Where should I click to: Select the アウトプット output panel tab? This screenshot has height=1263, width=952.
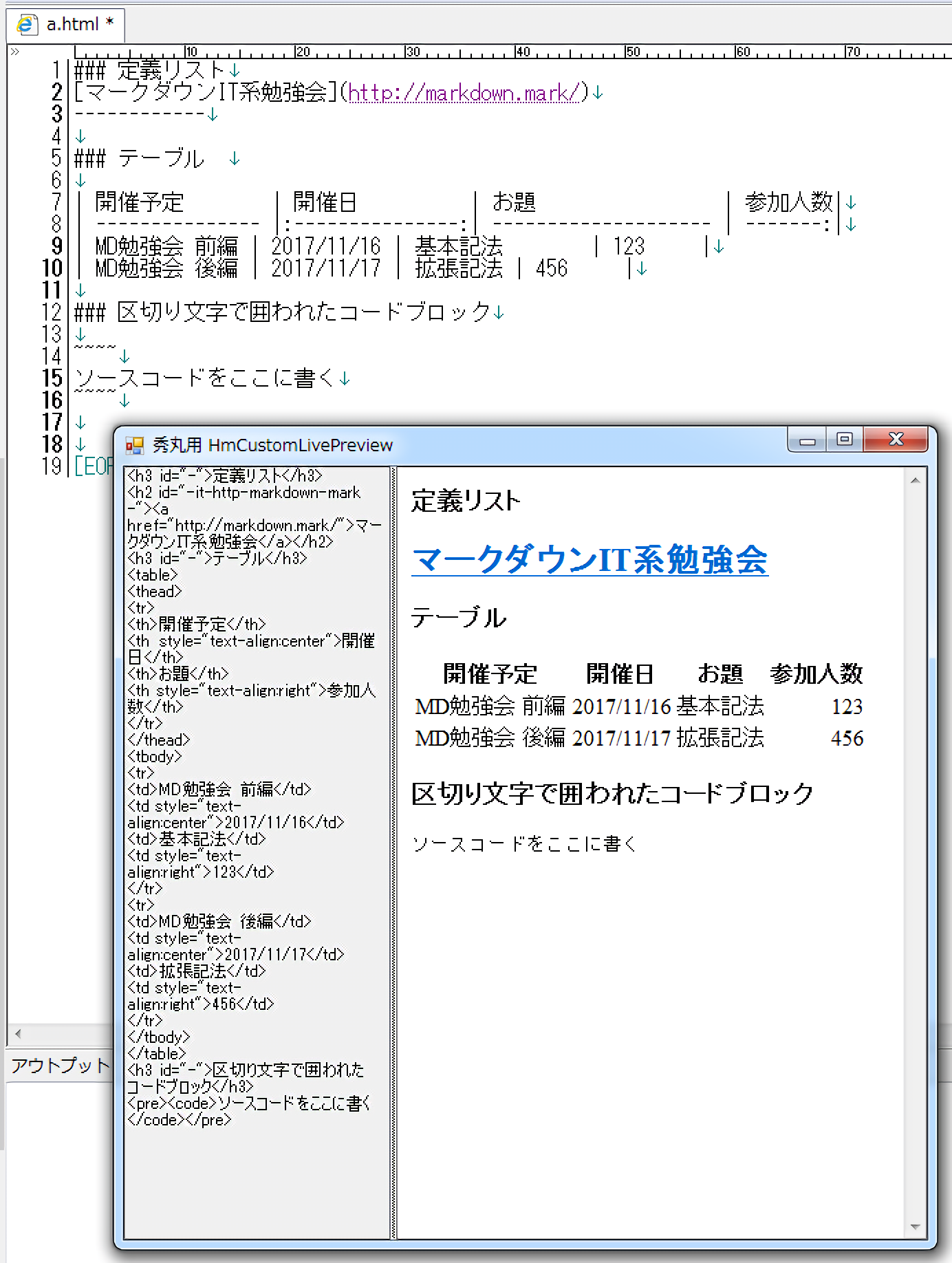tap(59, 1066)
